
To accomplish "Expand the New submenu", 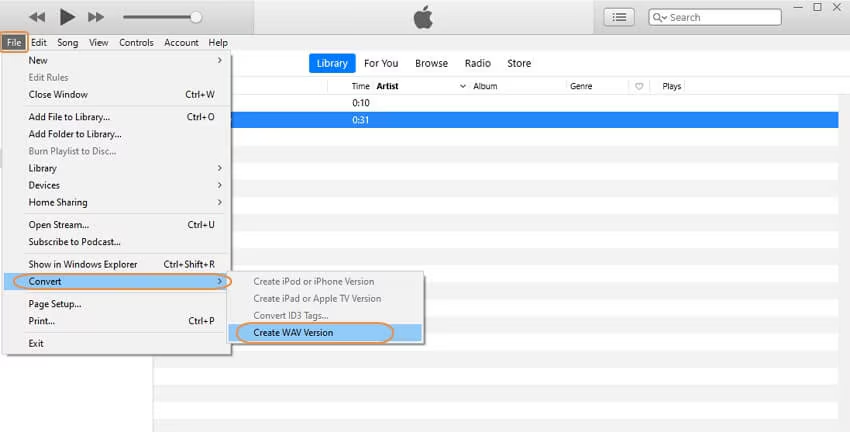I will tap(117, 60).
